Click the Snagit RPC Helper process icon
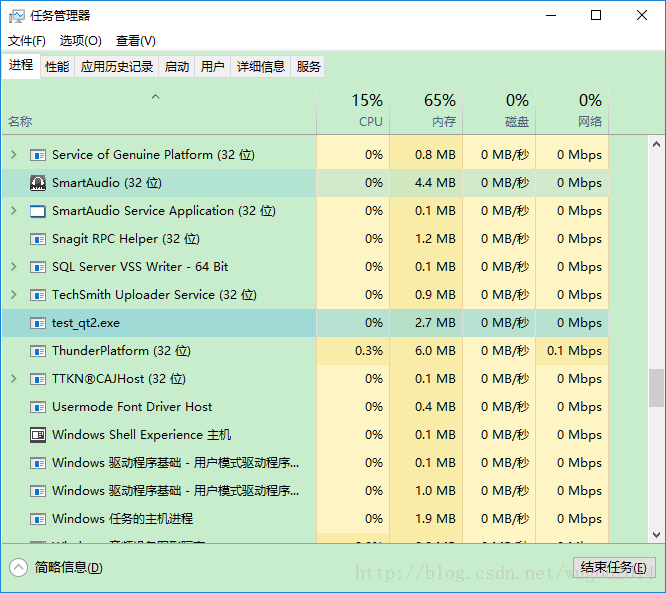666x593 pixels. (38, 239)
